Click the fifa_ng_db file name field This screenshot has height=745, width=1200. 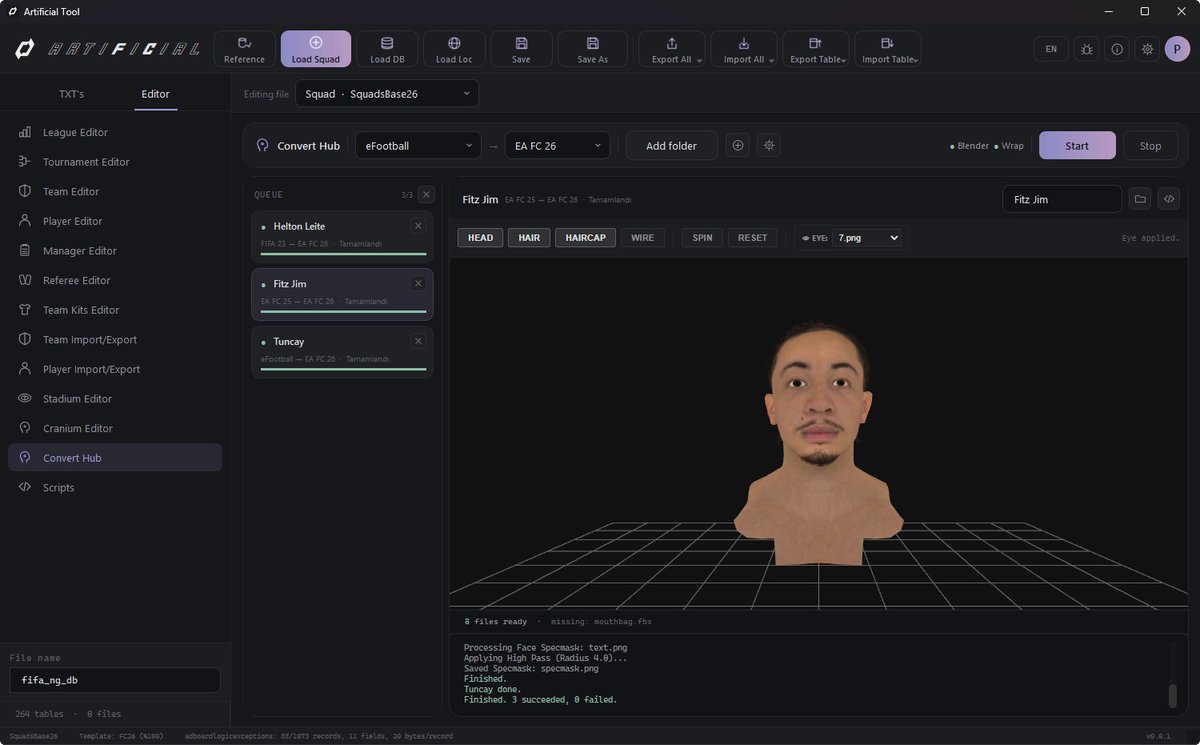115,680
